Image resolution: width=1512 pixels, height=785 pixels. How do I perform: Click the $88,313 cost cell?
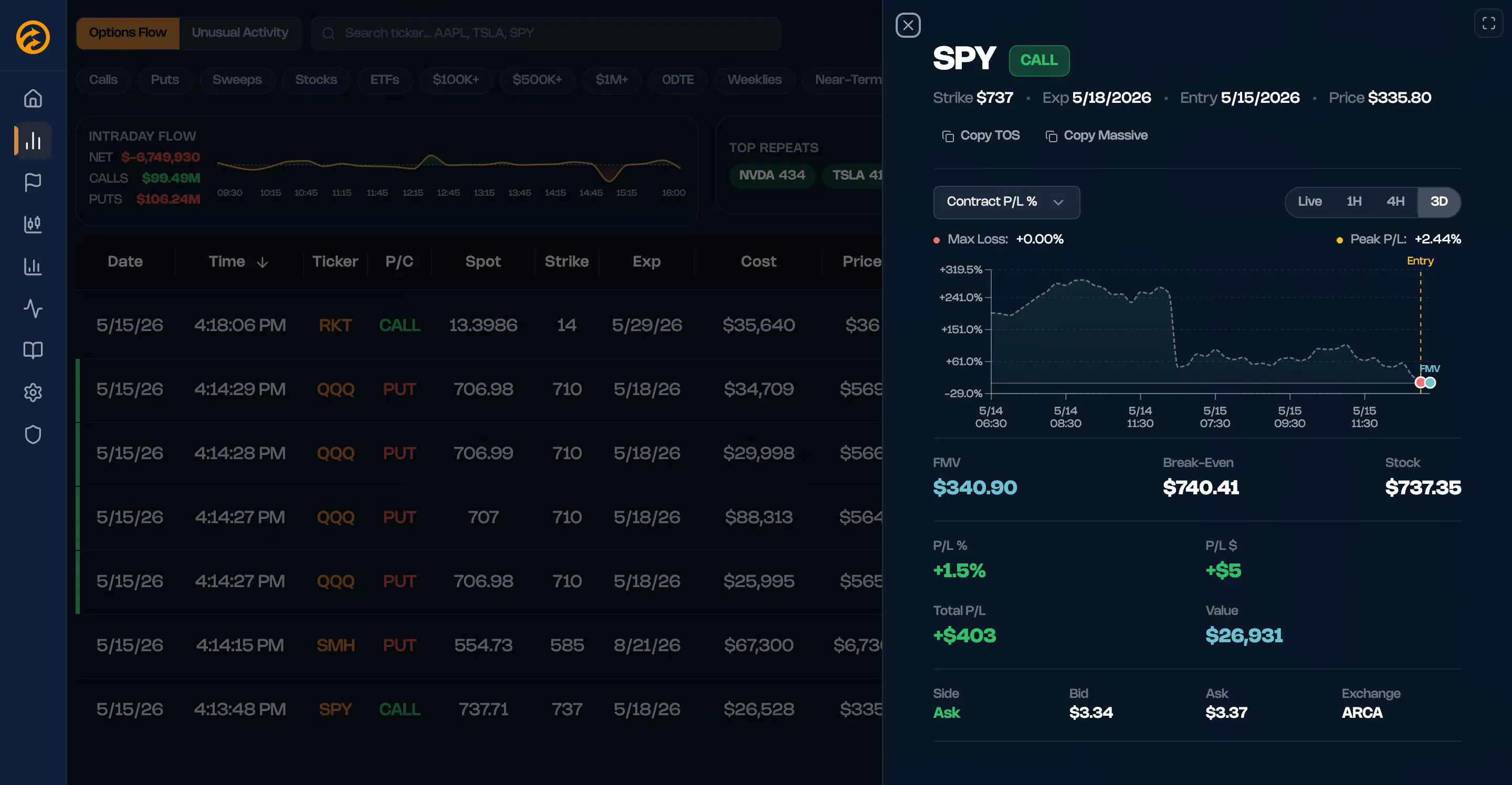[758, 517]
